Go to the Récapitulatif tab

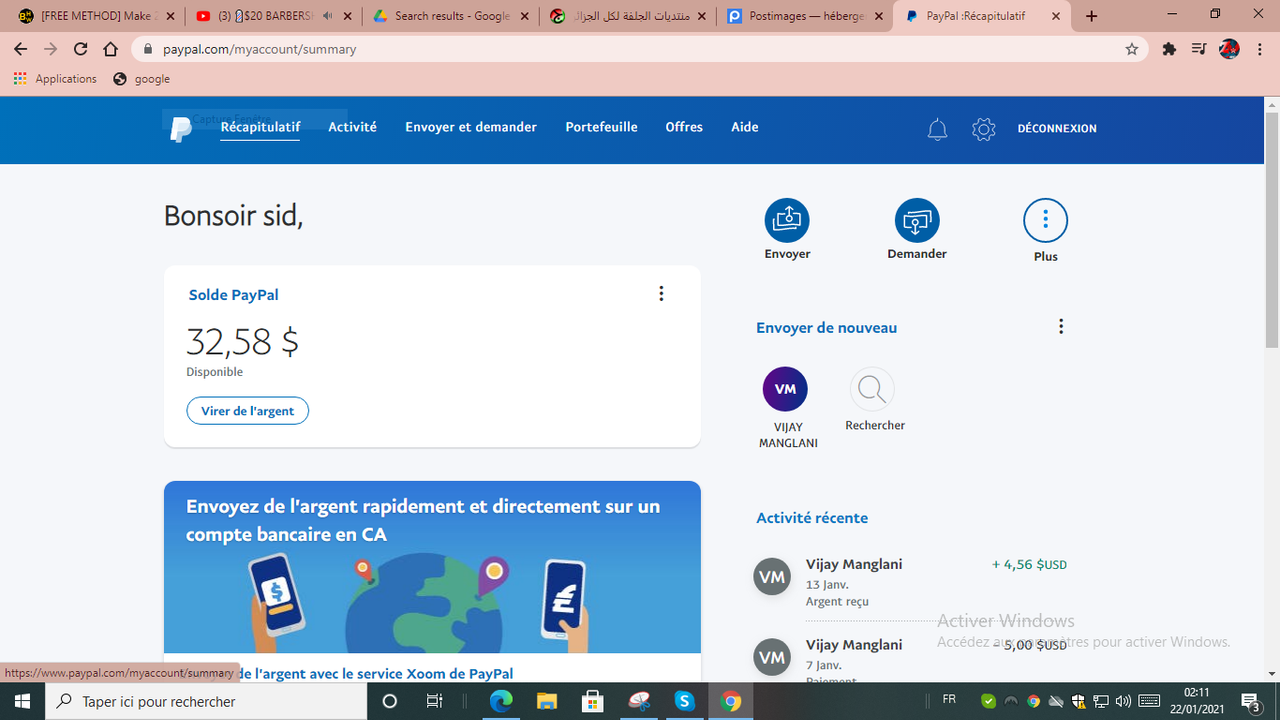coord(260,127)
